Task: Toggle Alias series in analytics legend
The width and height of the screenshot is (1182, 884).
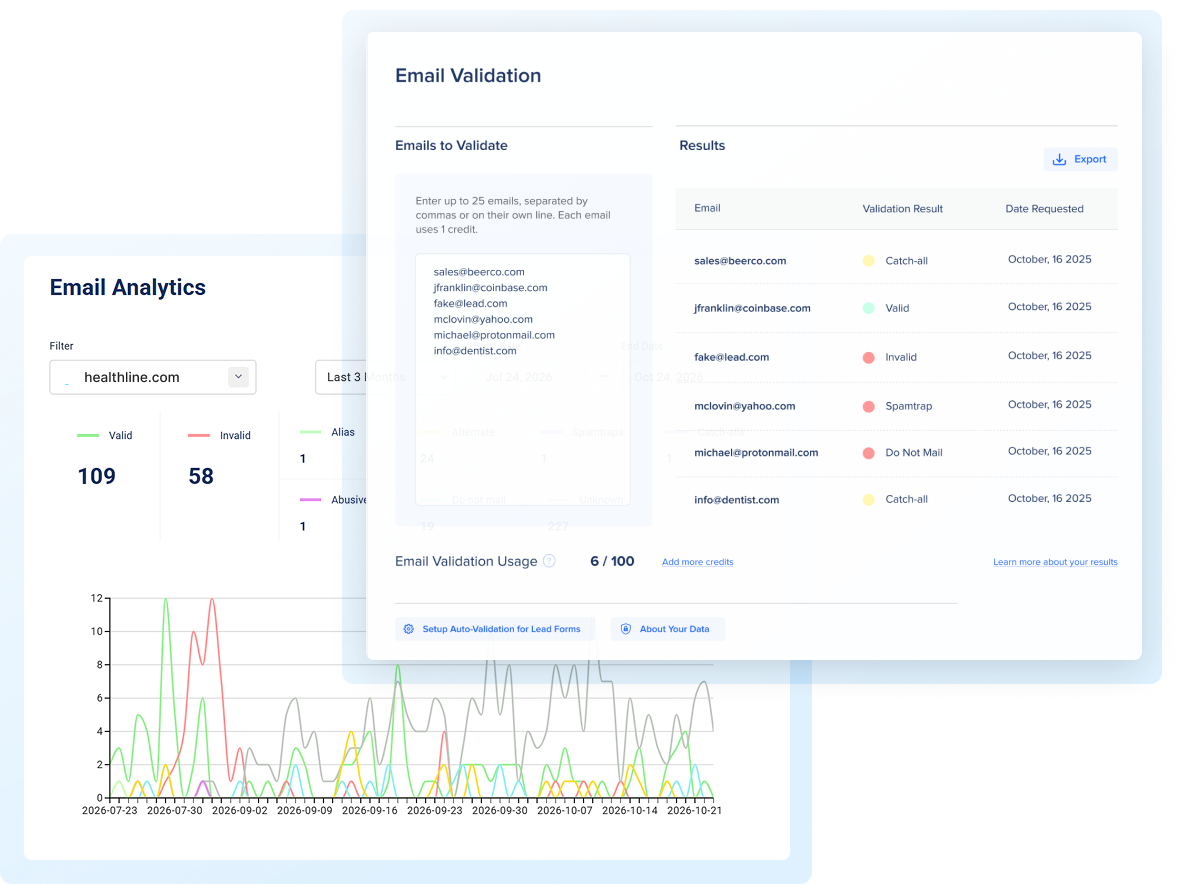Action: pos(327,432)
